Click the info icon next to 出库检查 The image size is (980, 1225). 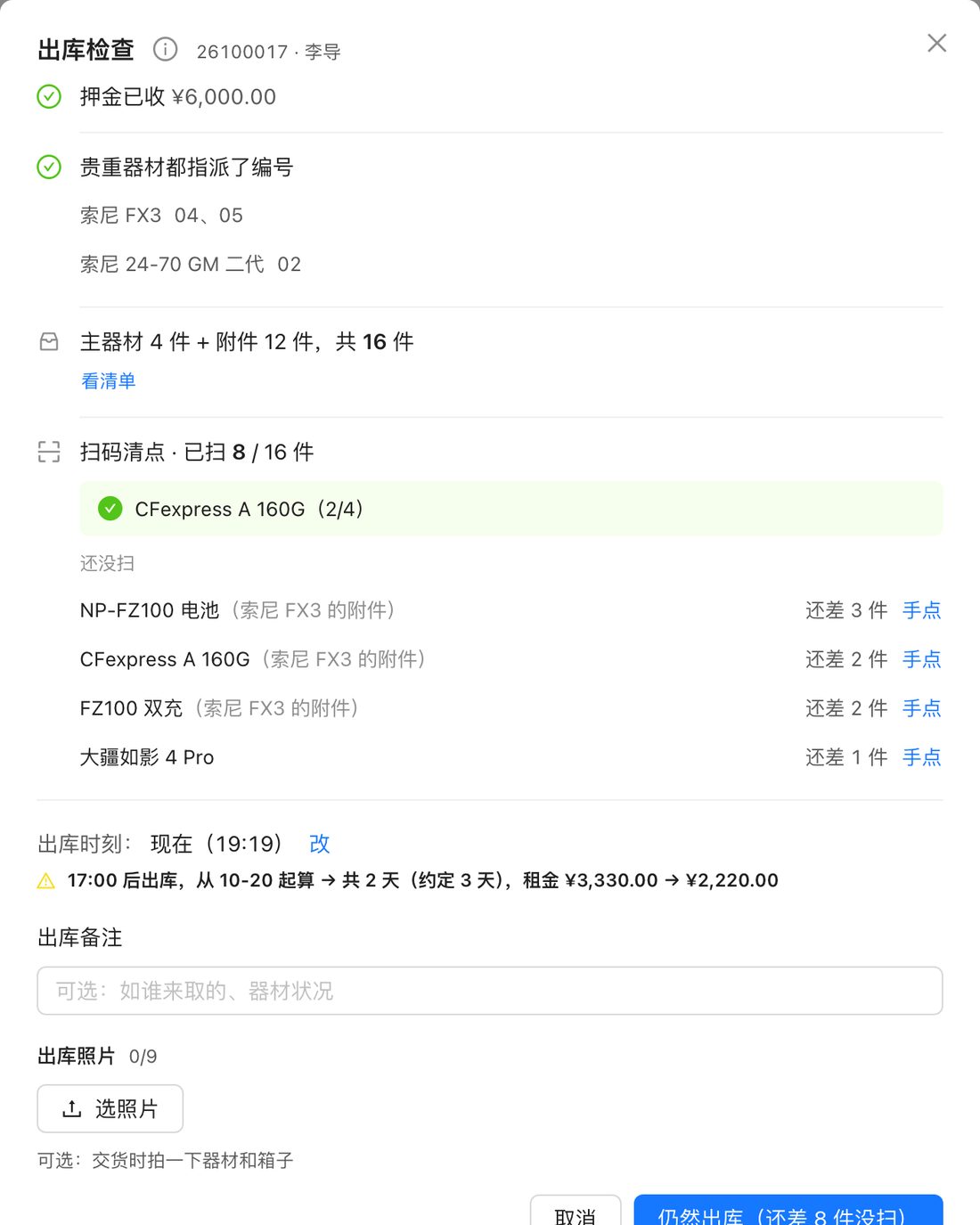click(165, 49)
